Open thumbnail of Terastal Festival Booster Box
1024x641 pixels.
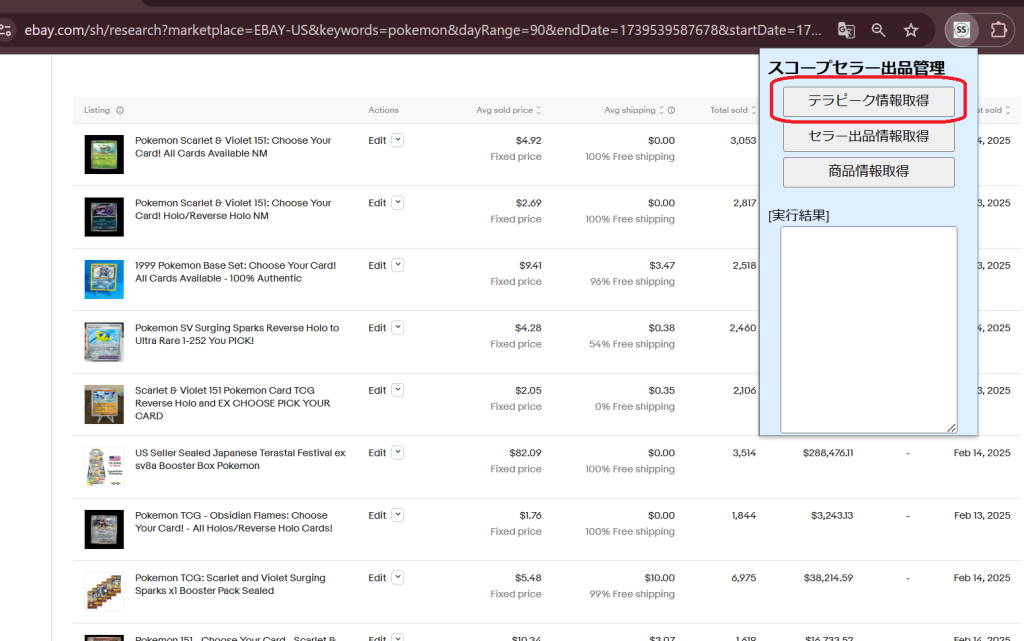click(104, 467)
